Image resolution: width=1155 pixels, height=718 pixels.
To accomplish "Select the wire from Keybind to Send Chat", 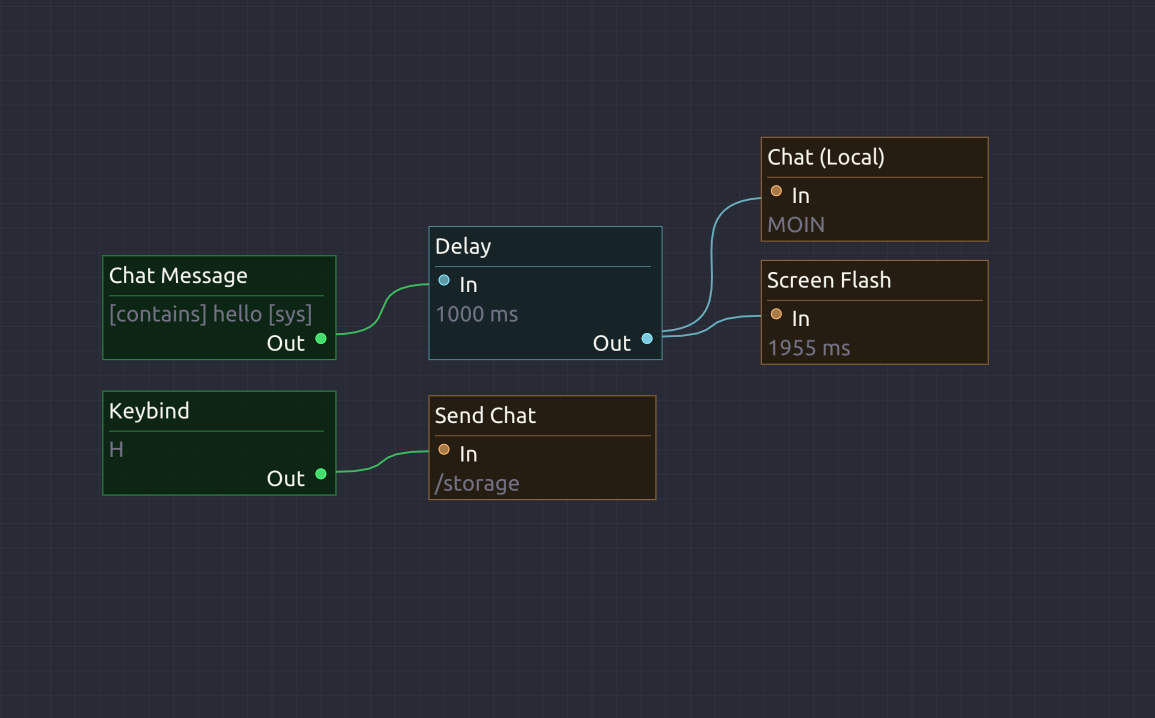I will click(382, 461).
